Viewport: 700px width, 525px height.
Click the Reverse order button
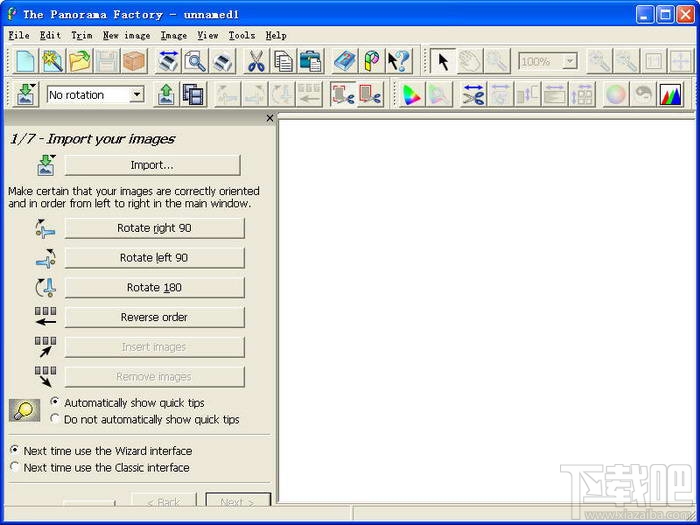tap(154, 317)
